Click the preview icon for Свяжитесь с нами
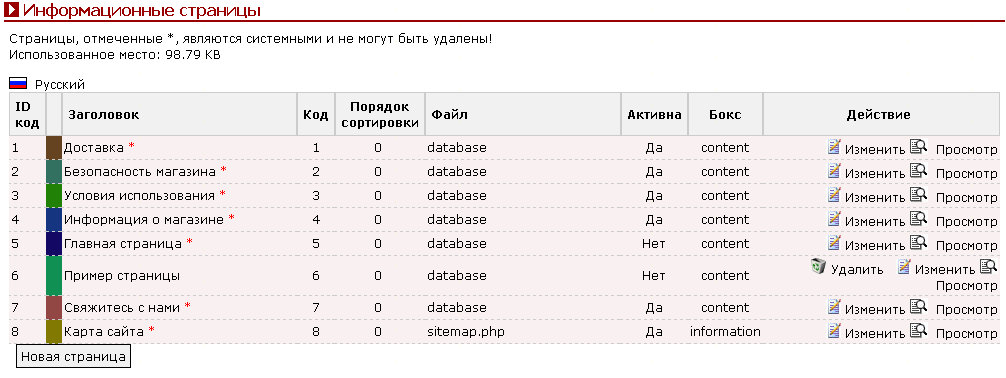This screenshot has height=378, width=1006. click(x=918, y=307)
